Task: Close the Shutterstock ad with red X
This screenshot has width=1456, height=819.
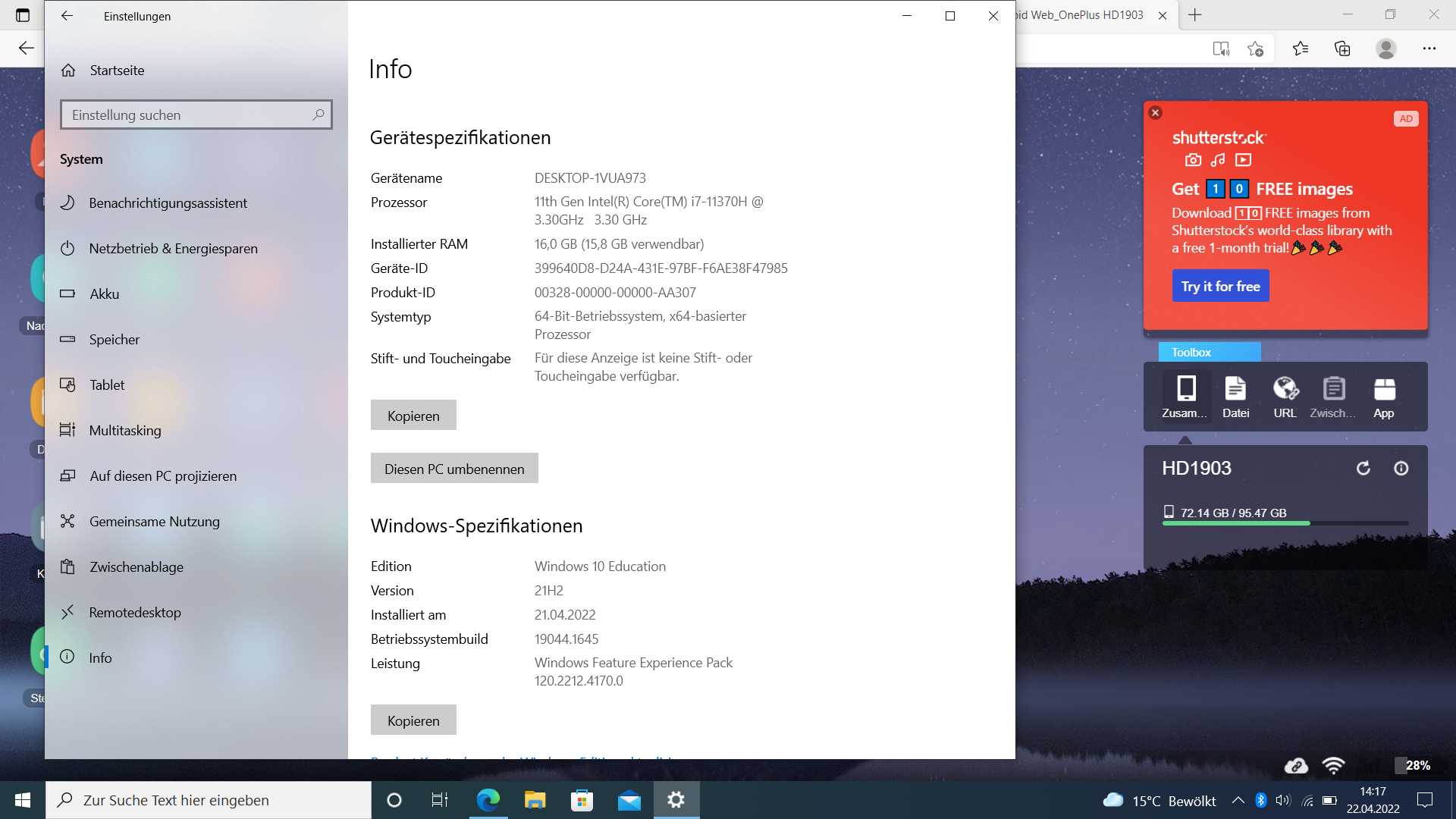Action: click(1155, 113)
